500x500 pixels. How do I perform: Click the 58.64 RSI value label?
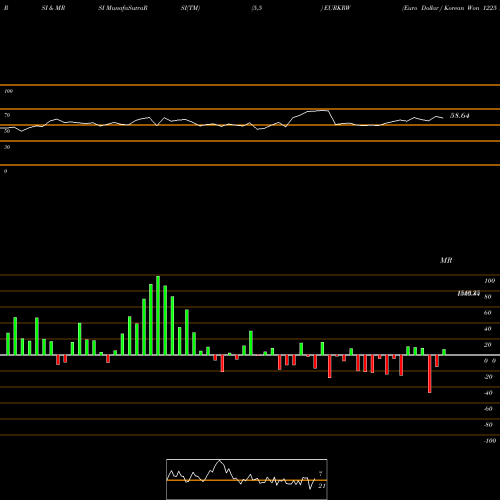pos(460,116)
